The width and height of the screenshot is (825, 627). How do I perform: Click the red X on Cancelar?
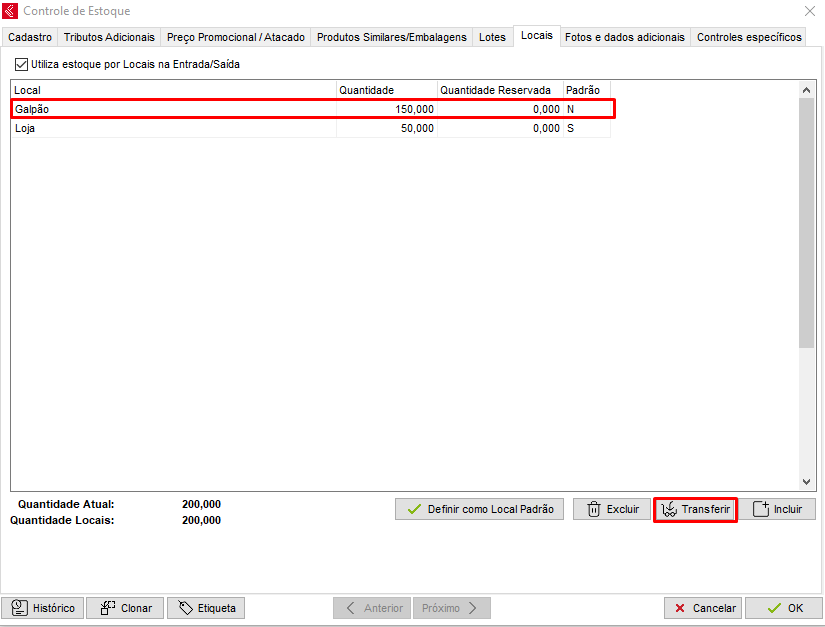pos(680,608)
